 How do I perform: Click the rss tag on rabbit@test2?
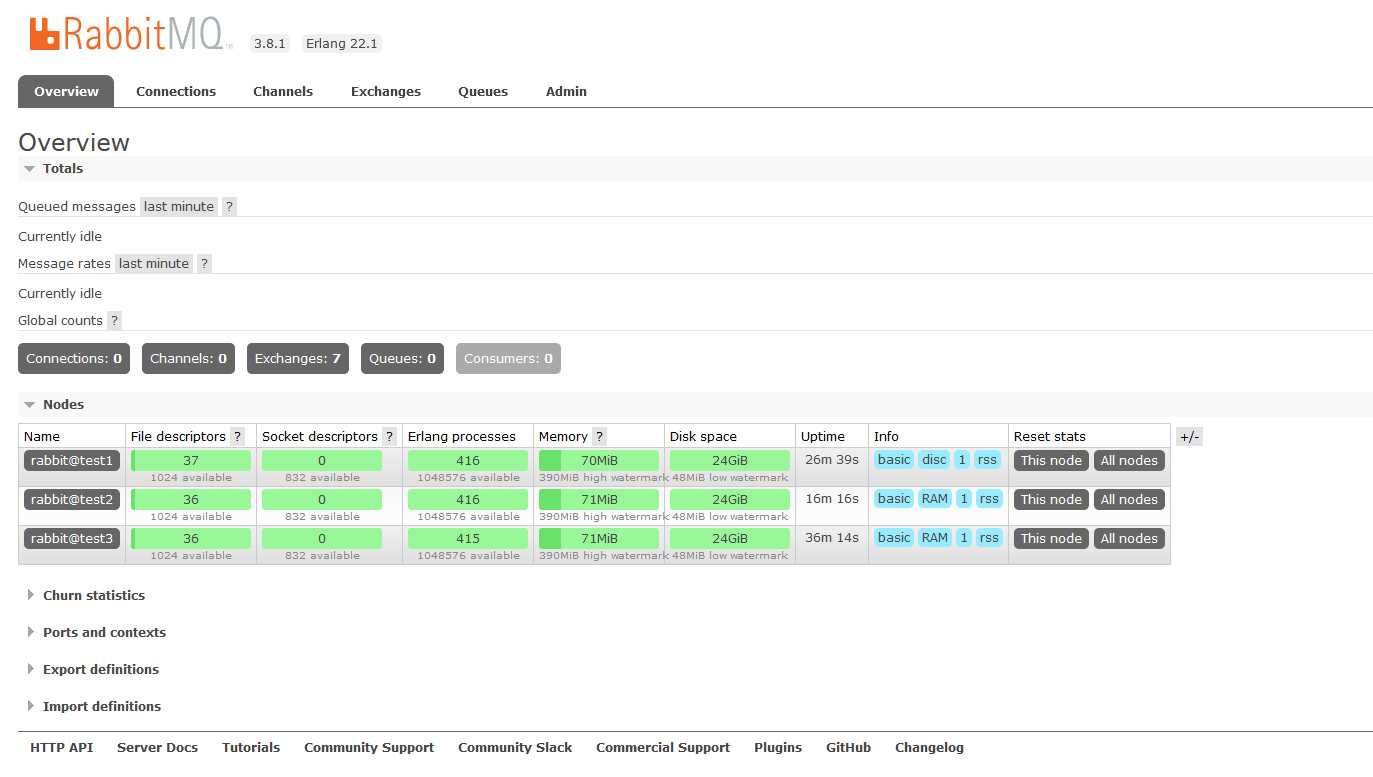click(989, 499)
